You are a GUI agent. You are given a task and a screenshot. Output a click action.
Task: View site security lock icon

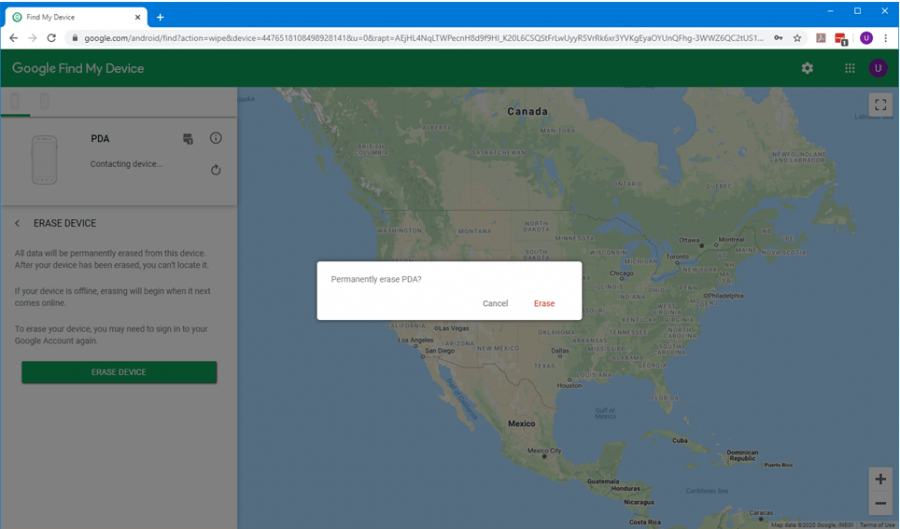[x=75, y=38]
